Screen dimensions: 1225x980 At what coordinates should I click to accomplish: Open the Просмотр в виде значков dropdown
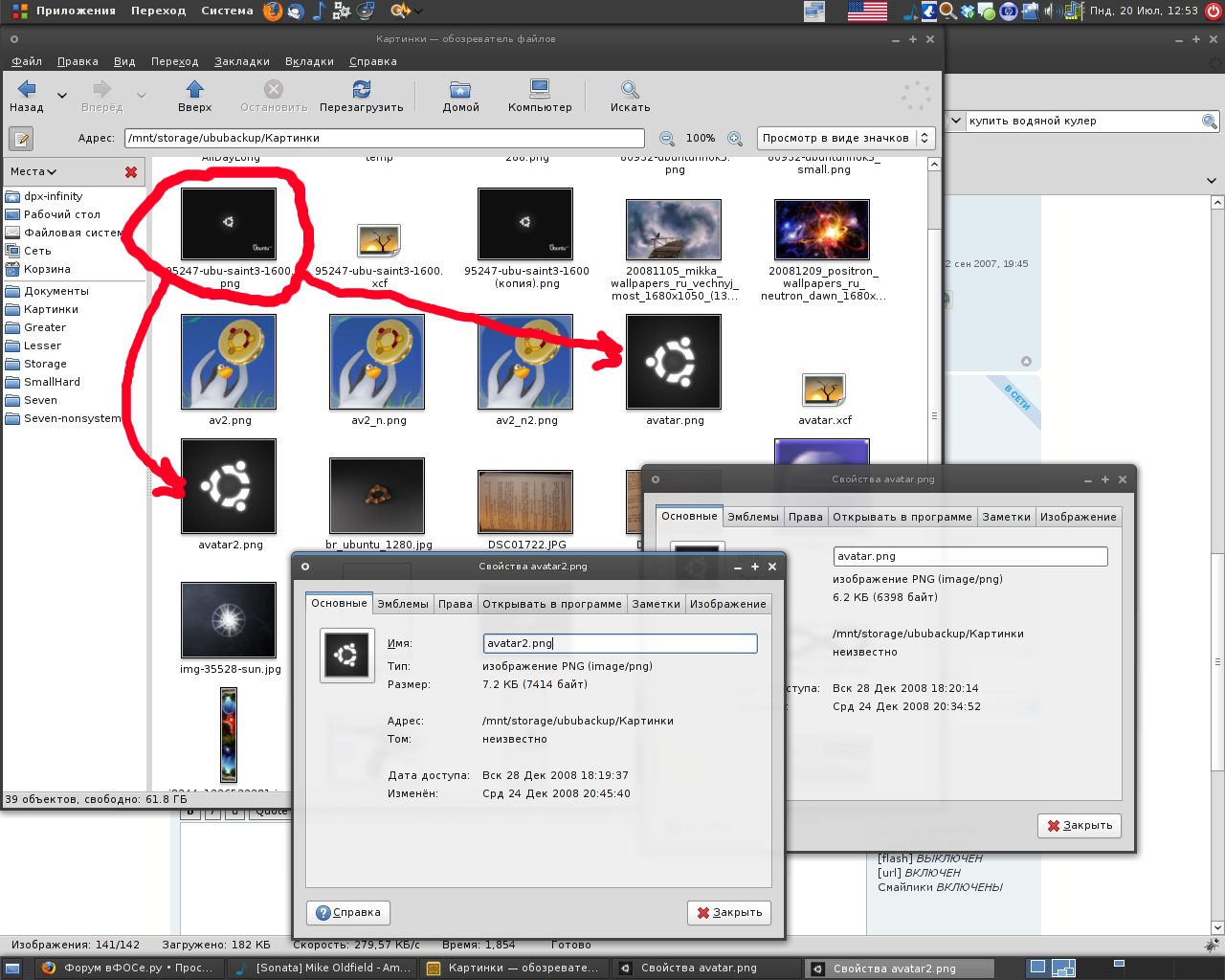[845, 138]
